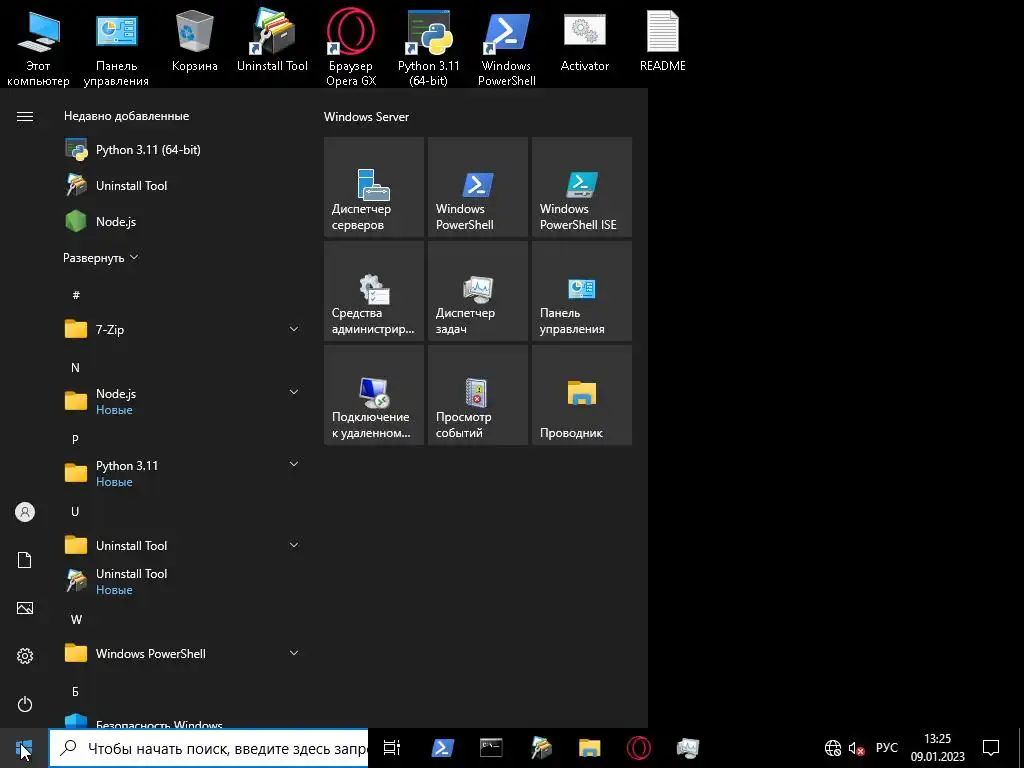The width and height of the screenshot is (1024, 768).
Task: Open Opera GX from the taskbar
Action: click(639, 748)
